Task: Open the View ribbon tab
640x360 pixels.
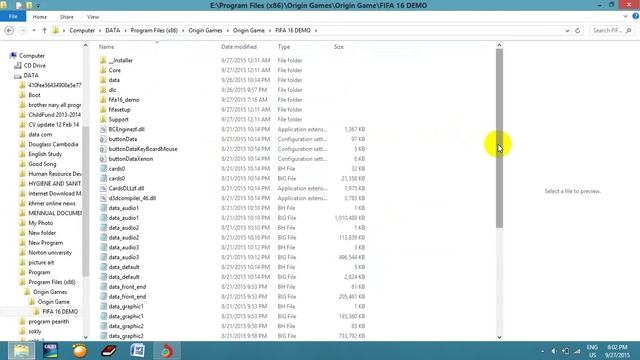Action: tap(93, 17)
